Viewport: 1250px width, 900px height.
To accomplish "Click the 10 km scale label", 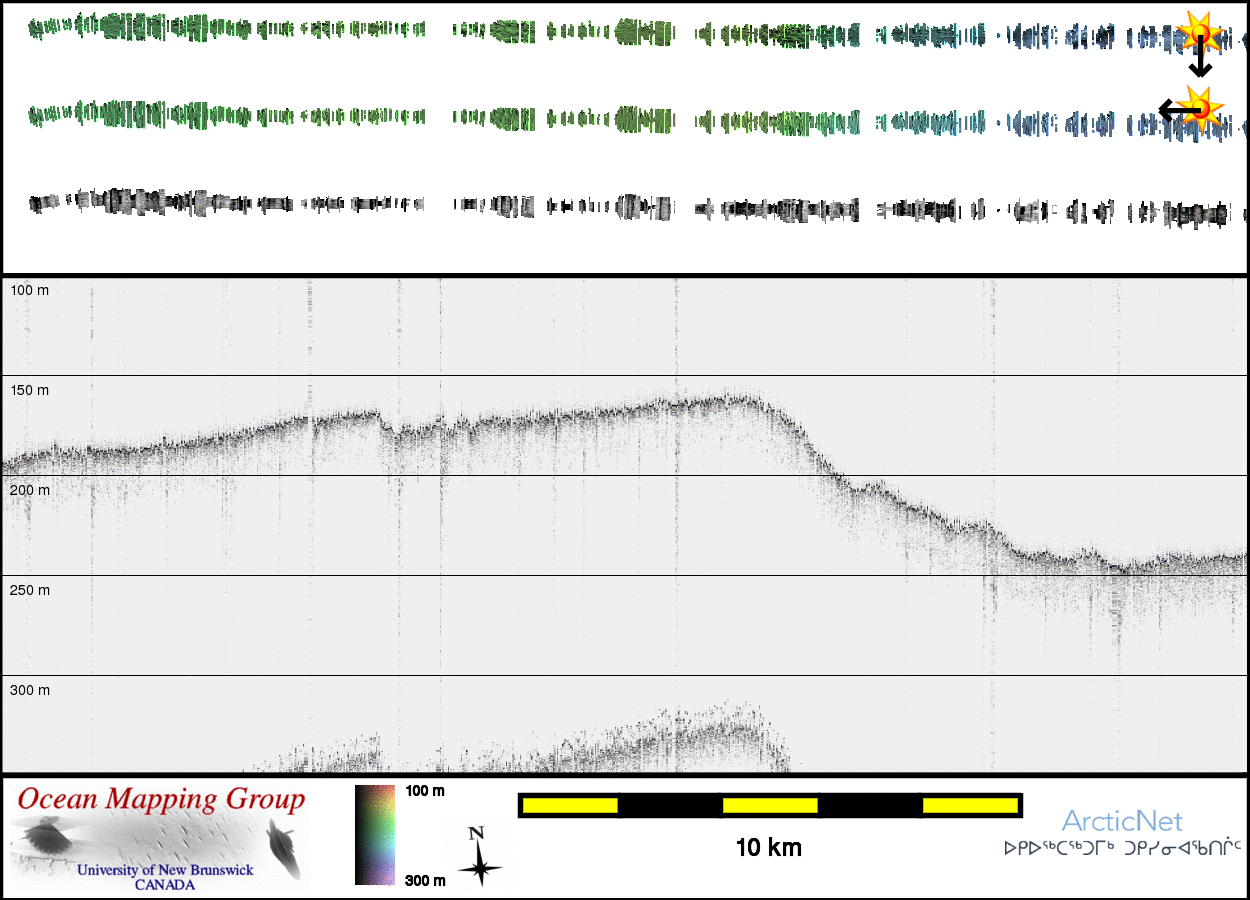I will point(768,848).
